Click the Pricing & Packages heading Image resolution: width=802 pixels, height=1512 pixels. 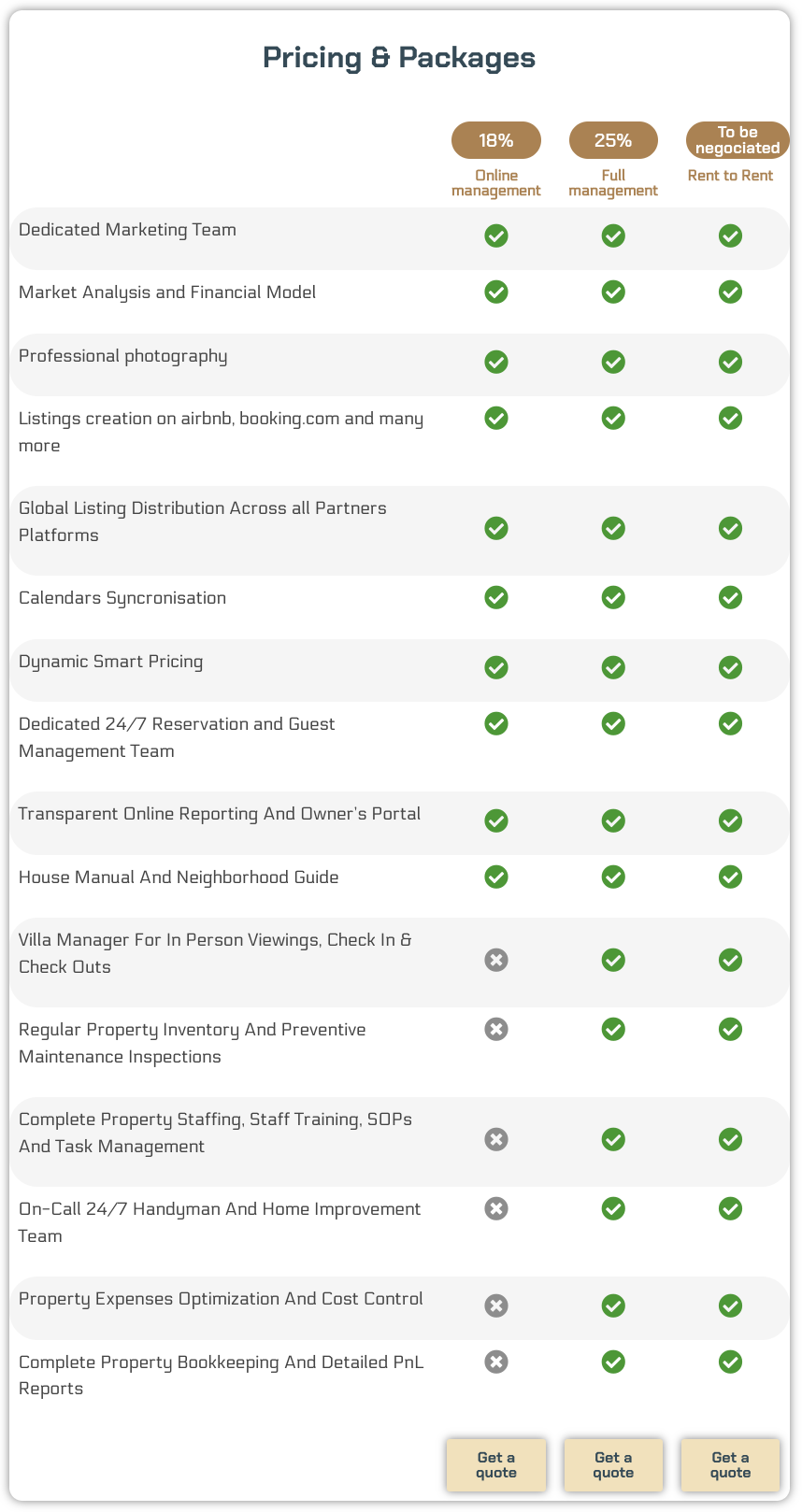(399, 58)
